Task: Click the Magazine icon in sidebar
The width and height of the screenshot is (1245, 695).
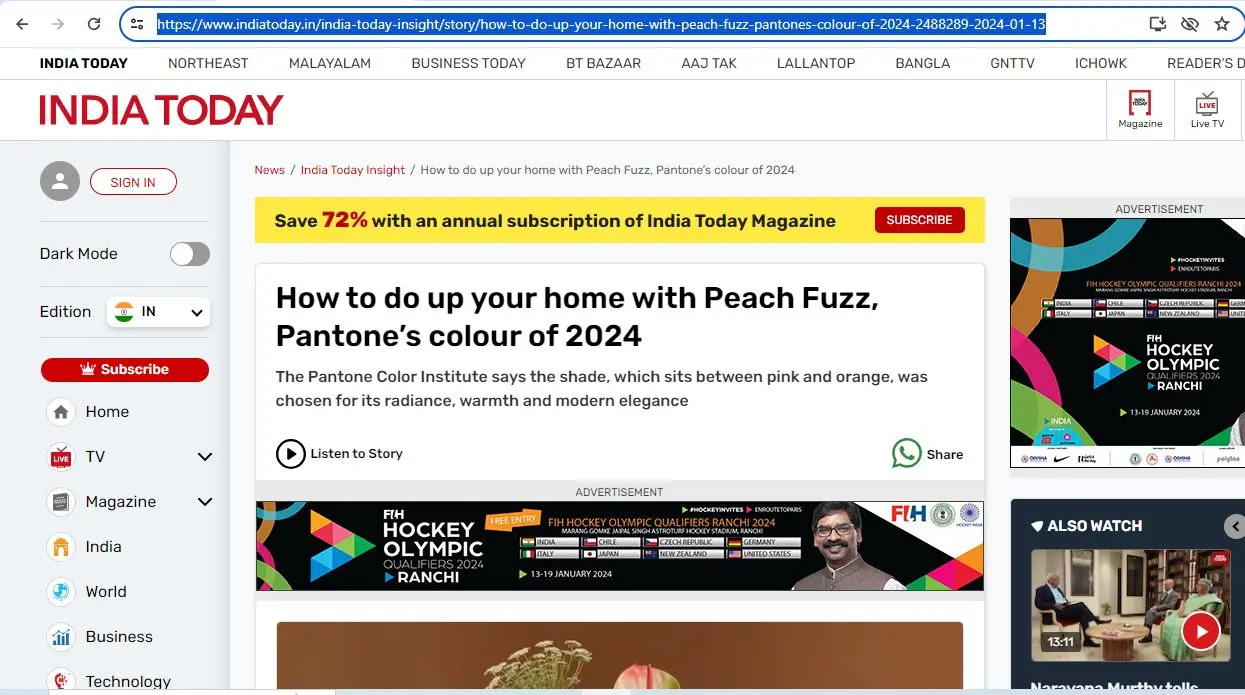Action: [x=61, y=502]
